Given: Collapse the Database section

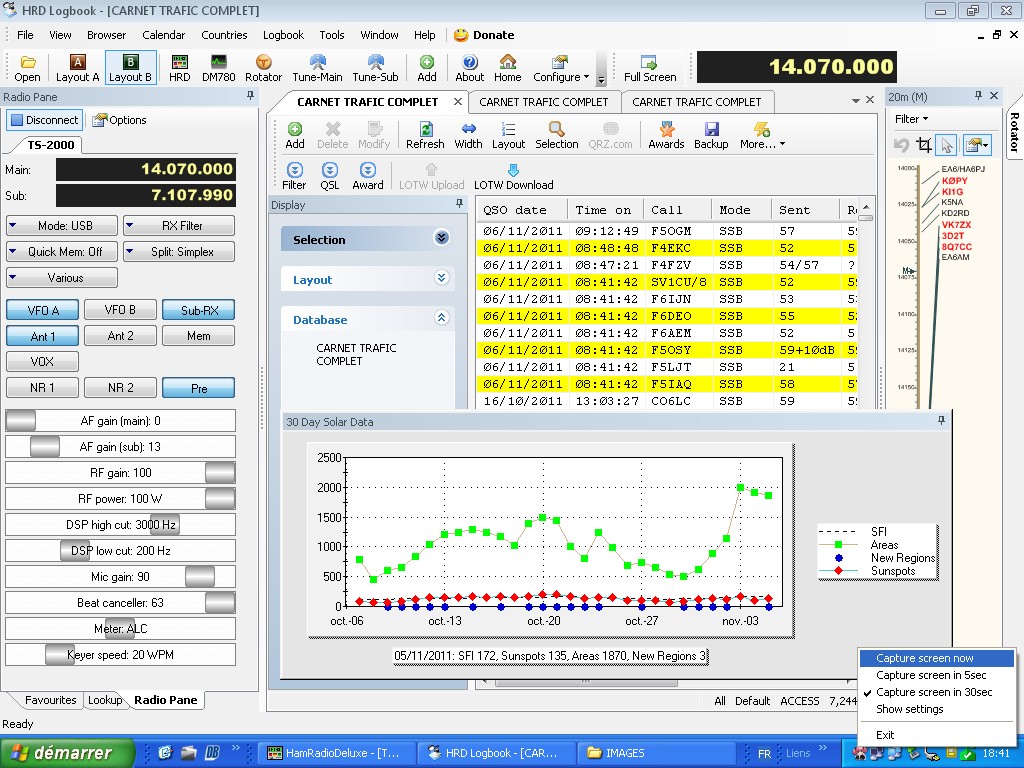Looking at the screenshot, I should point(441,318).
